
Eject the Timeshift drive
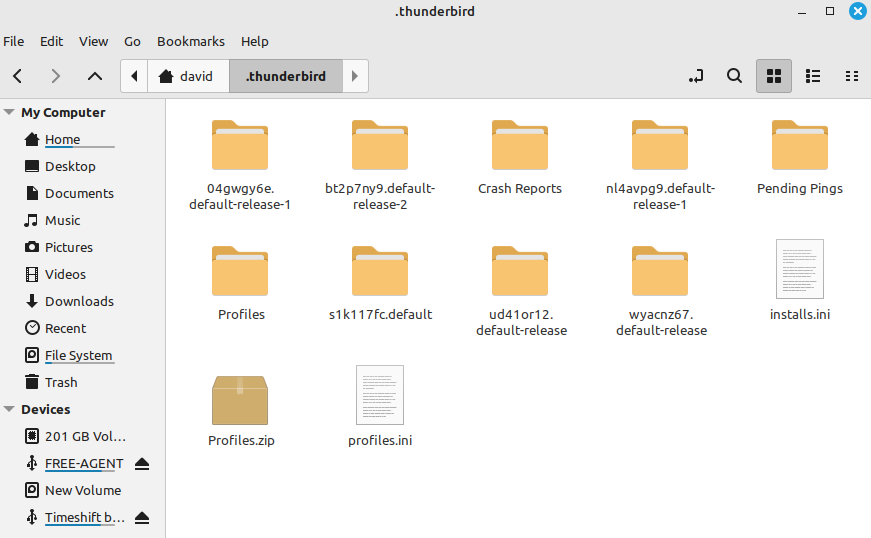pyautogui.click(x=142, y=517)
